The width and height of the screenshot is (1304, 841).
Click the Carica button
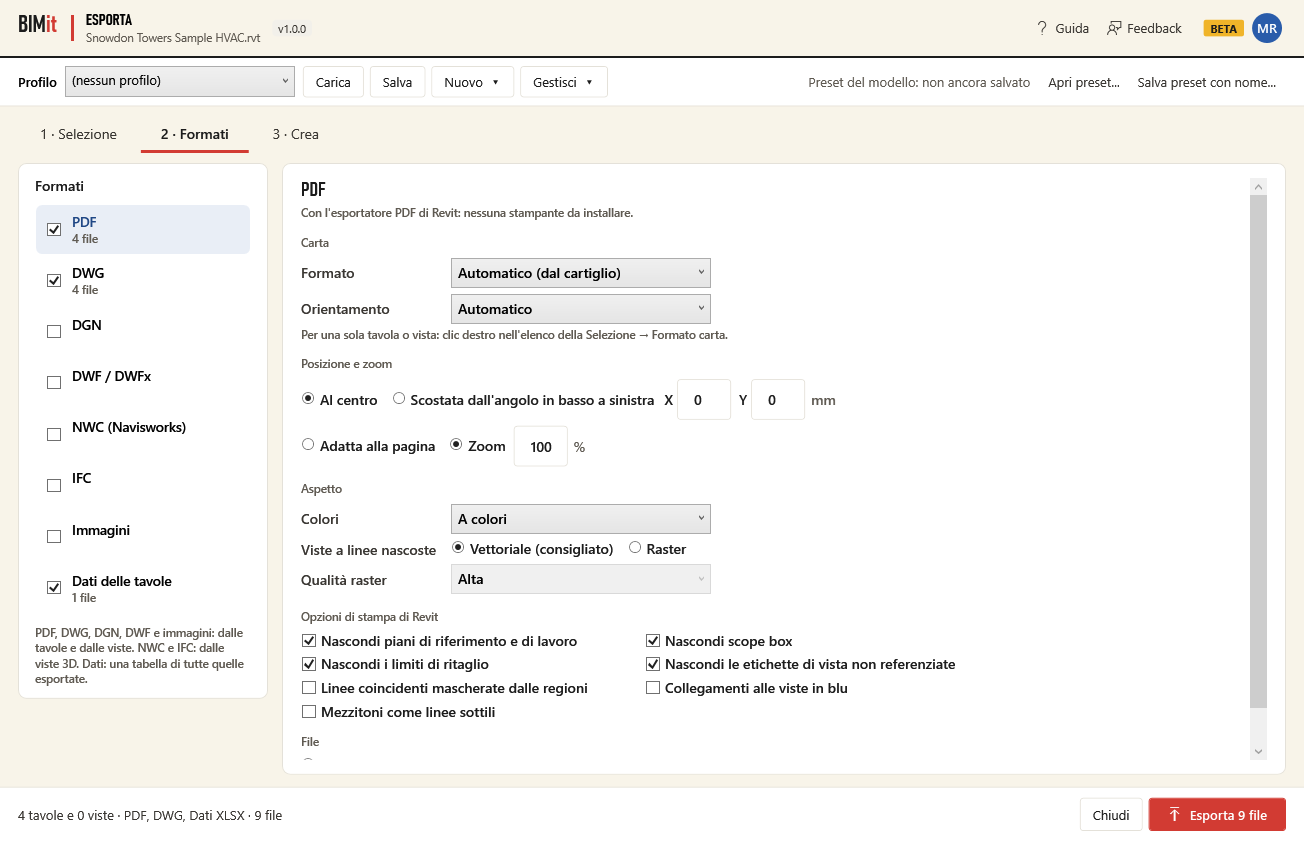333,82
